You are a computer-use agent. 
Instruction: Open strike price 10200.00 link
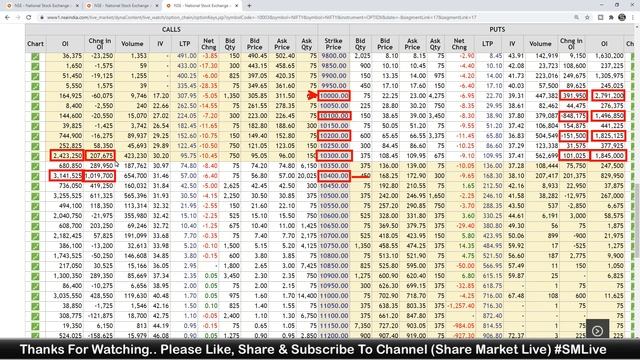coord(334,136)
